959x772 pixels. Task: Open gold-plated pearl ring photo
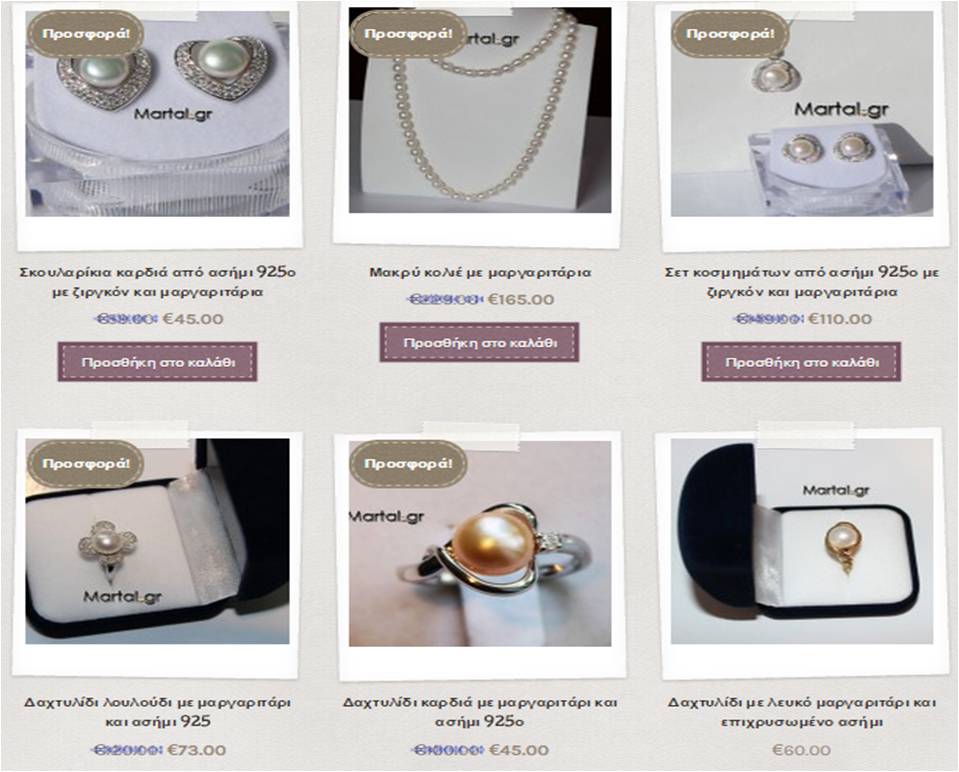[x=802, y=541]
